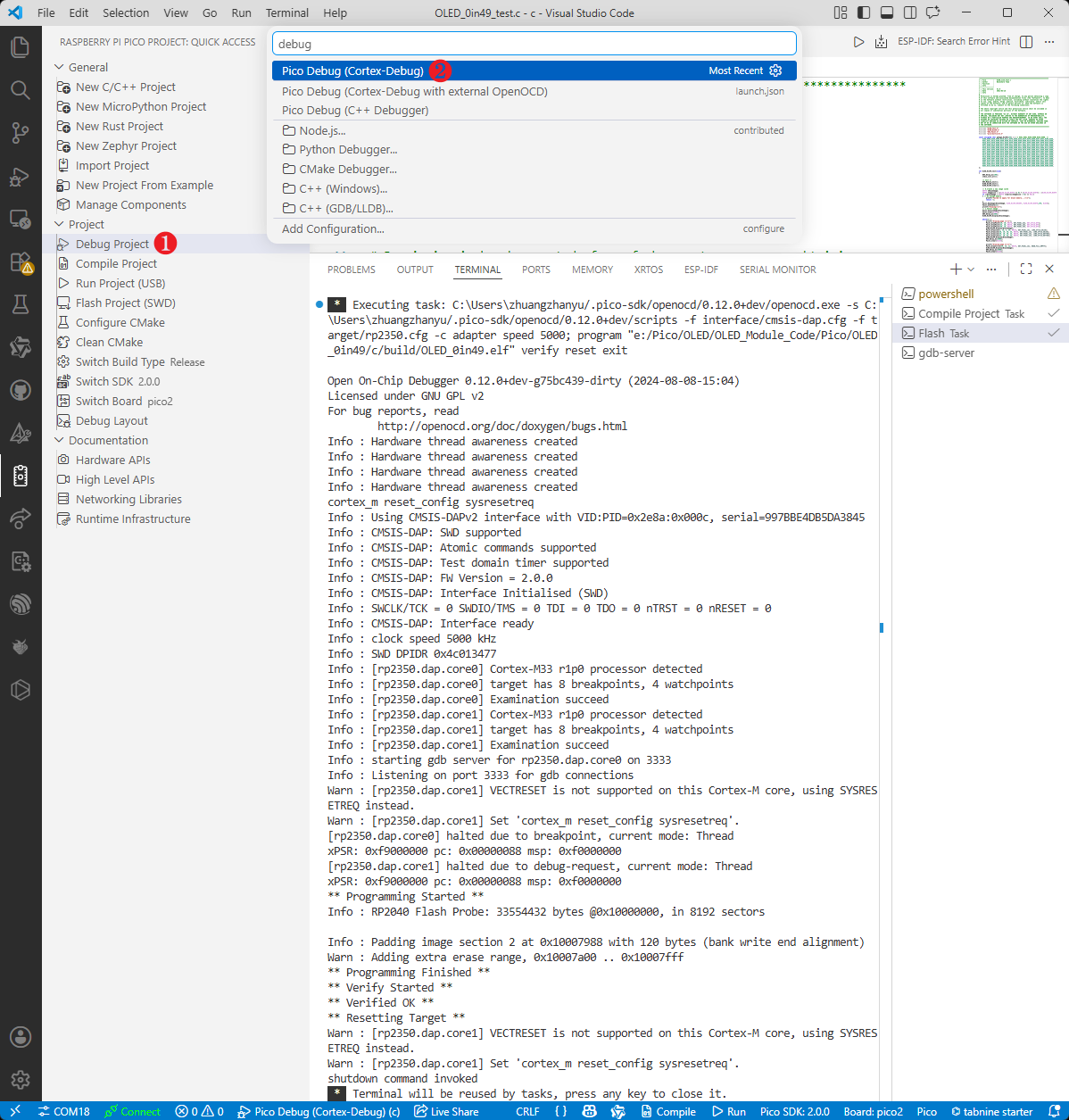Click the gear on Pico Debug (Cortex-Debug) entry
This screenshot has width=1069, height=1120.
click(x=775, y=71)
